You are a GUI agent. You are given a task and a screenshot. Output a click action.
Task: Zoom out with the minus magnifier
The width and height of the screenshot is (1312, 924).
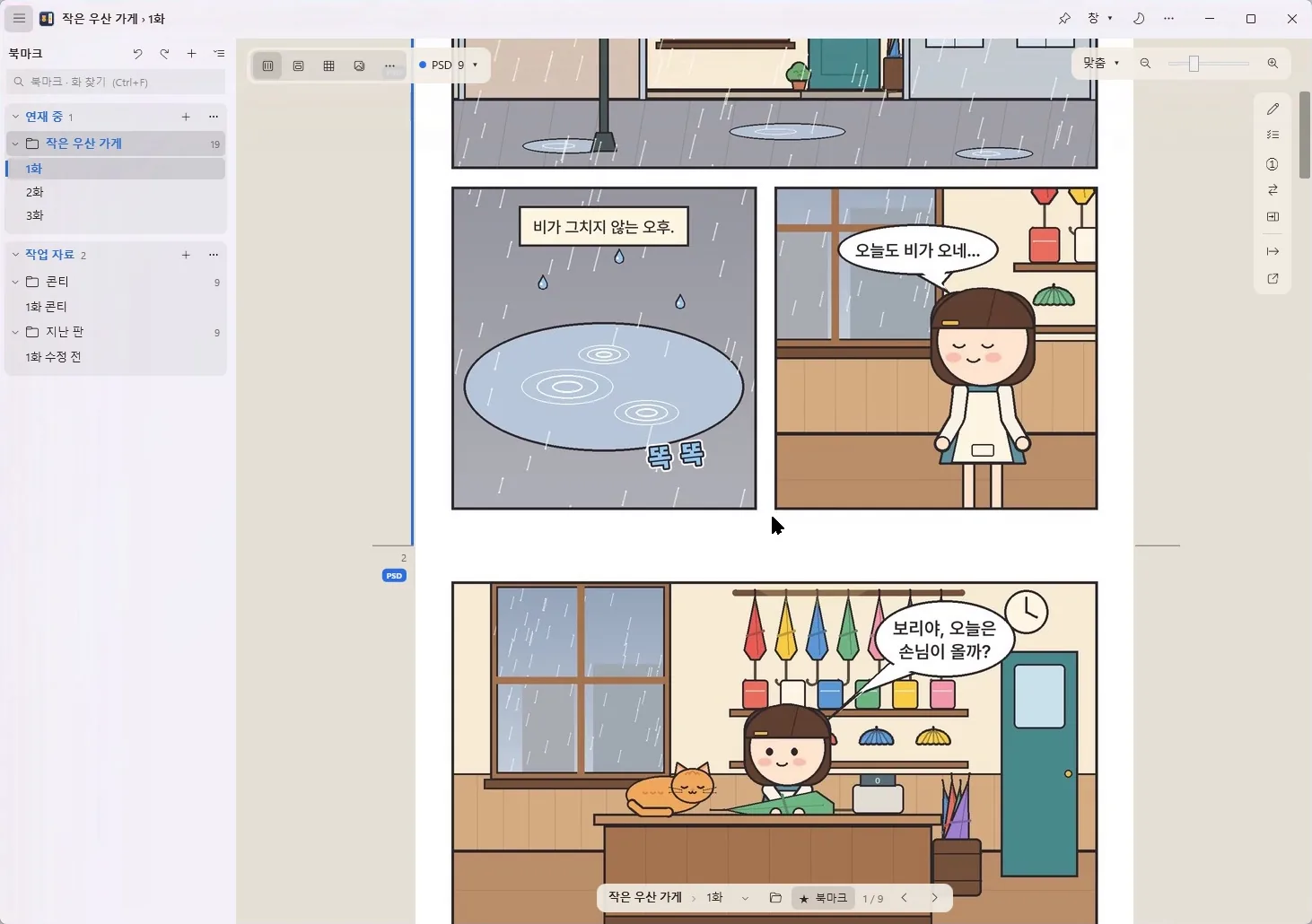click(x=1145, y=63)
